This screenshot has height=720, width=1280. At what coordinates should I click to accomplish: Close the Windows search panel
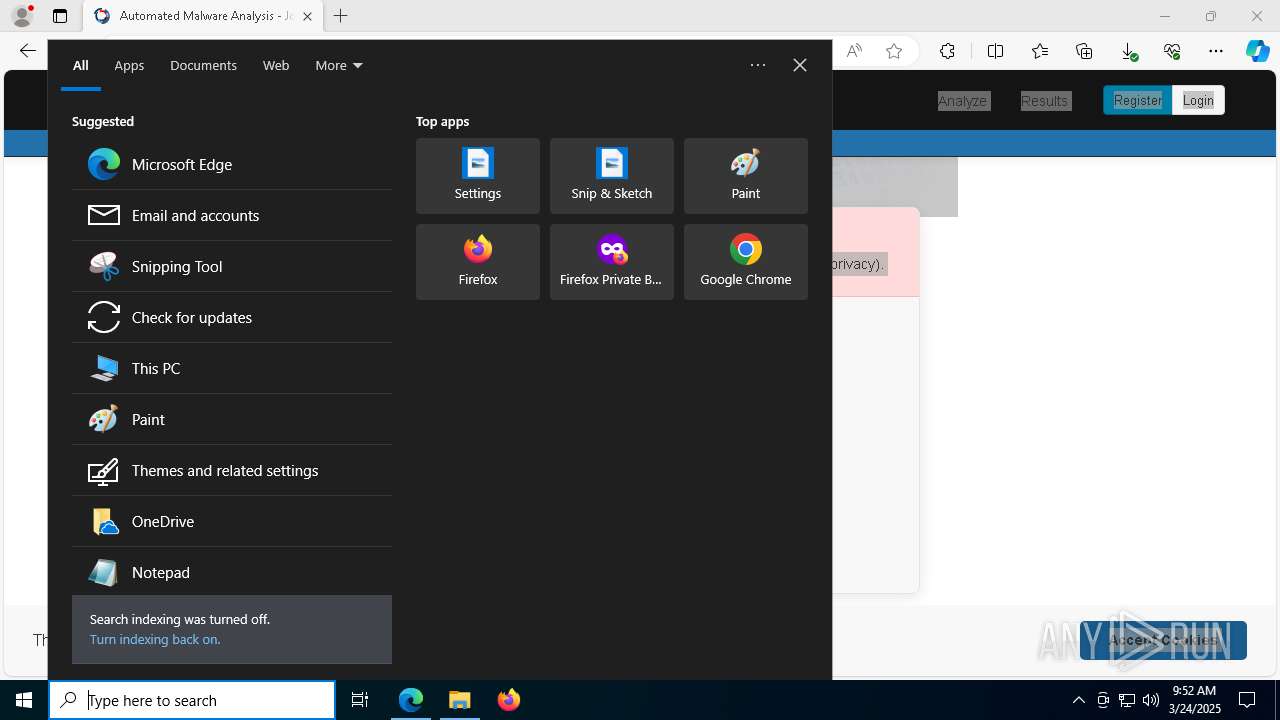click(x=800, y=65)
